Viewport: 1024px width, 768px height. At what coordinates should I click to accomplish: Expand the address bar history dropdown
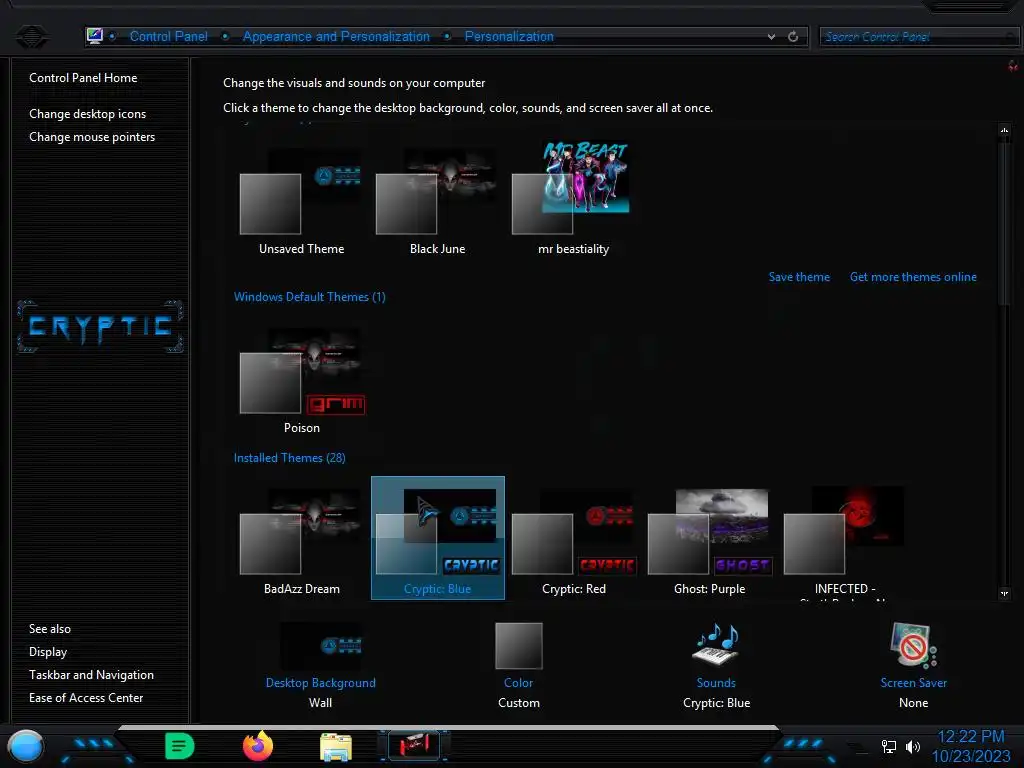[771, 37]
